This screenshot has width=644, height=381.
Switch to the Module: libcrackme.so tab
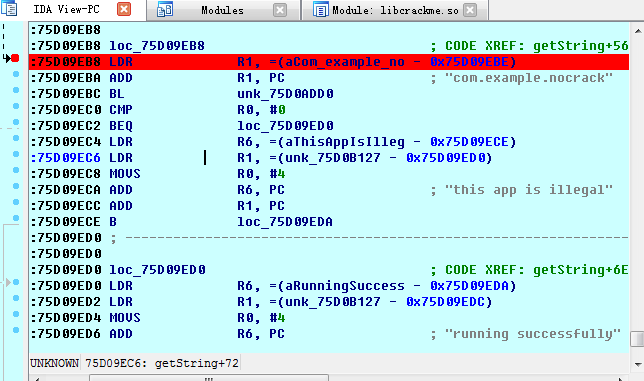pyautogui.click(x=395, y=10)
